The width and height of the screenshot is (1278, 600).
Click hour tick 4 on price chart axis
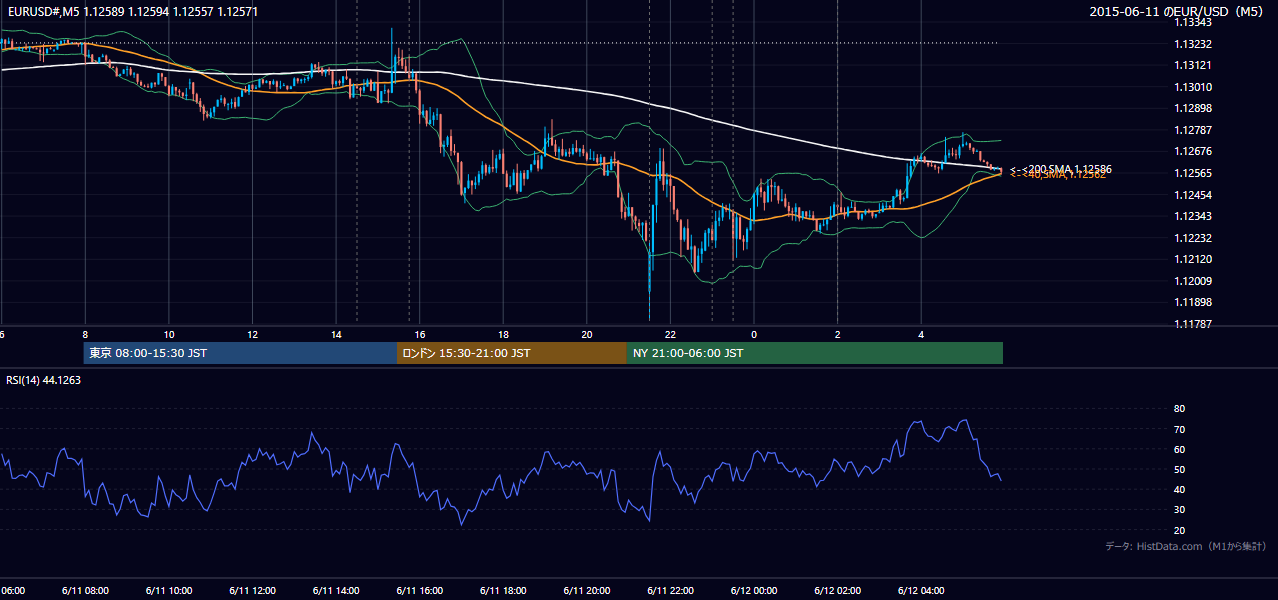click(921, 334)
